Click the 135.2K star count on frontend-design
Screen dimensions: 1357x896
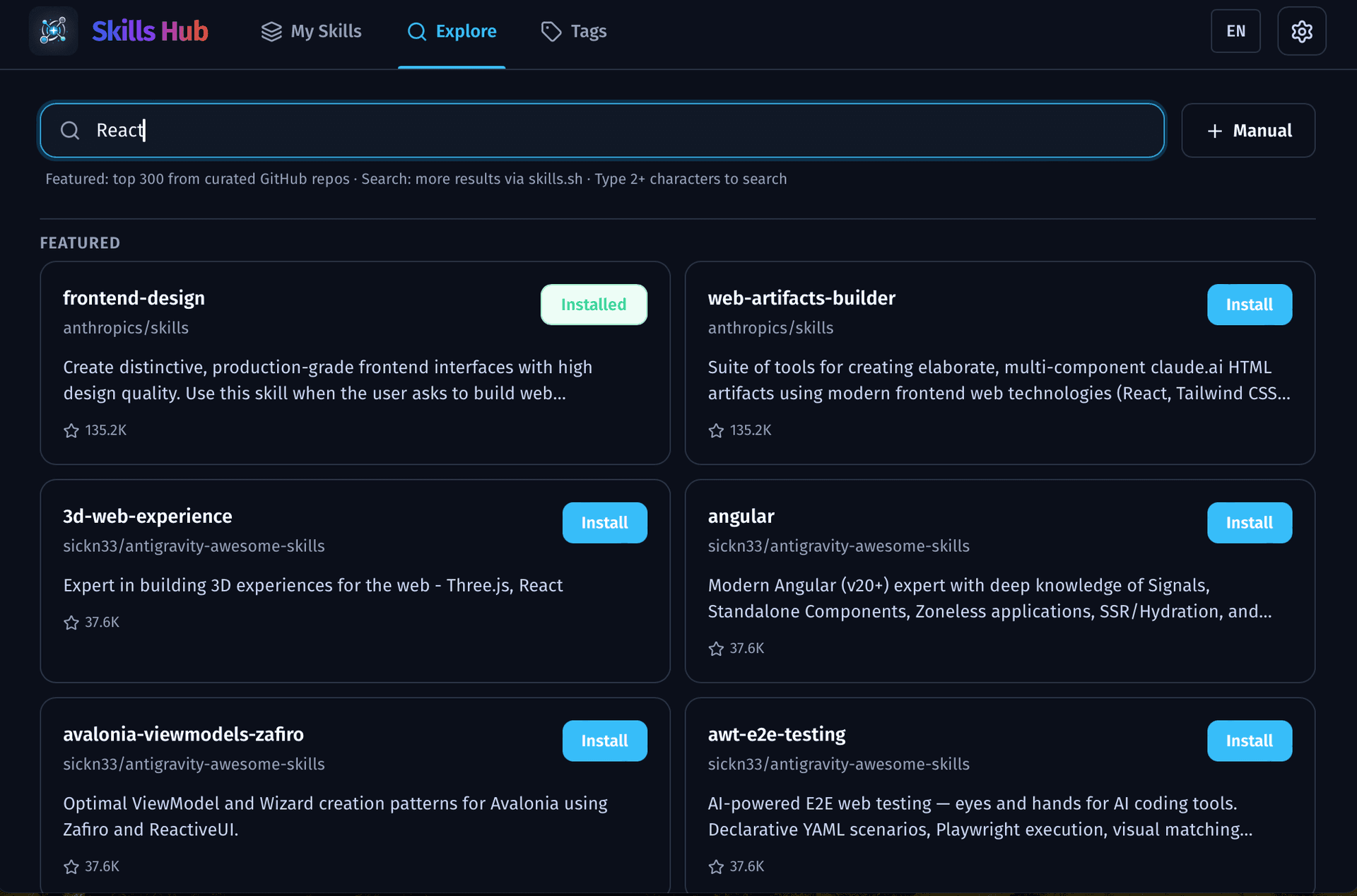106,430
